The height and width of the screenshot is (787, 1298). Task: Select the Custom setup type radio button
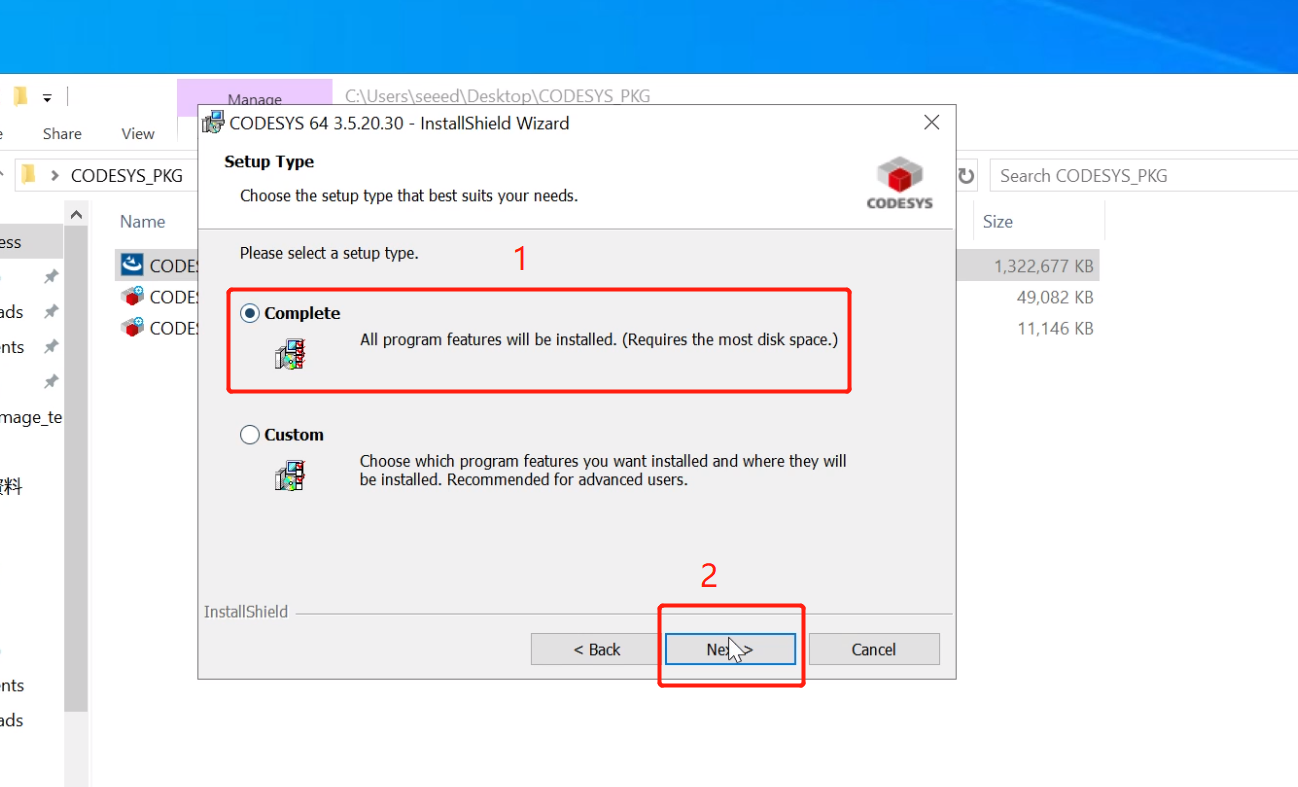click(250, 435)
